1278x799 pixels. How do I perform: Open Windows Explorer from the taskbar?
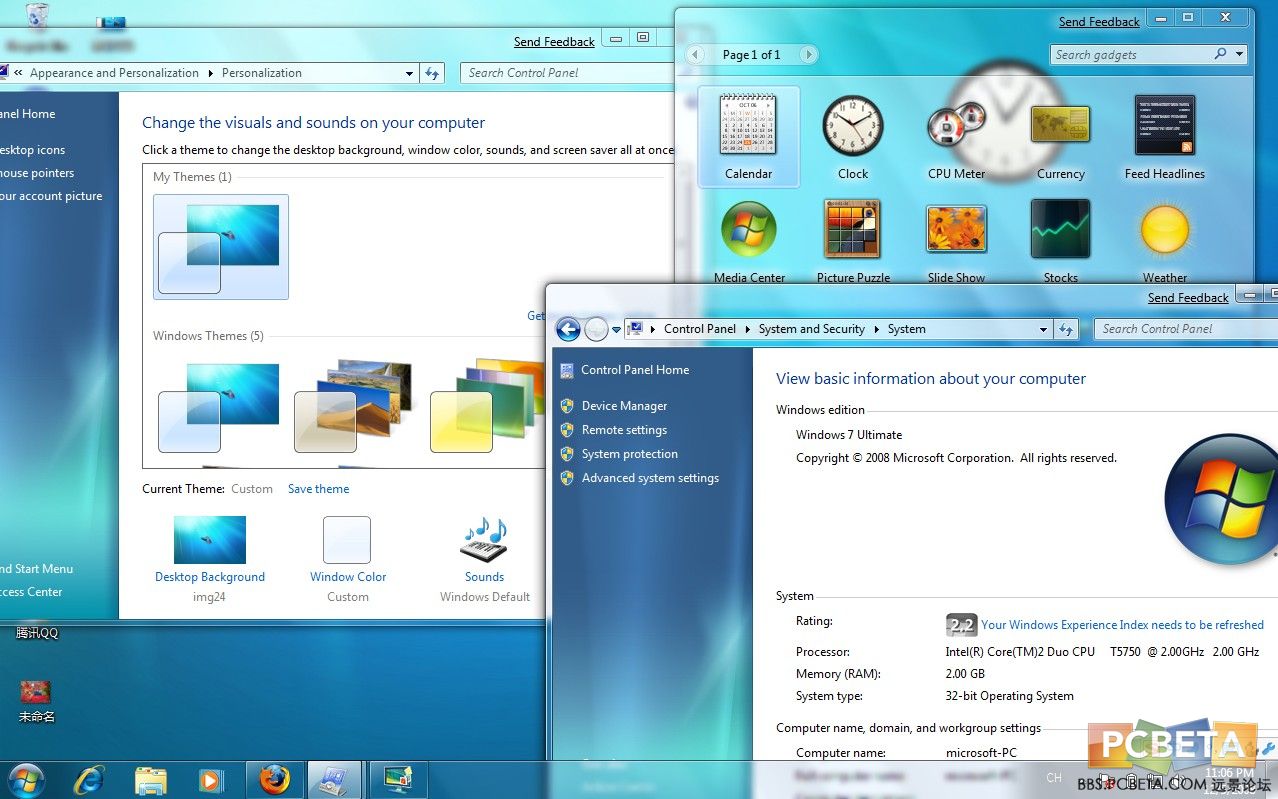[150, 780]
